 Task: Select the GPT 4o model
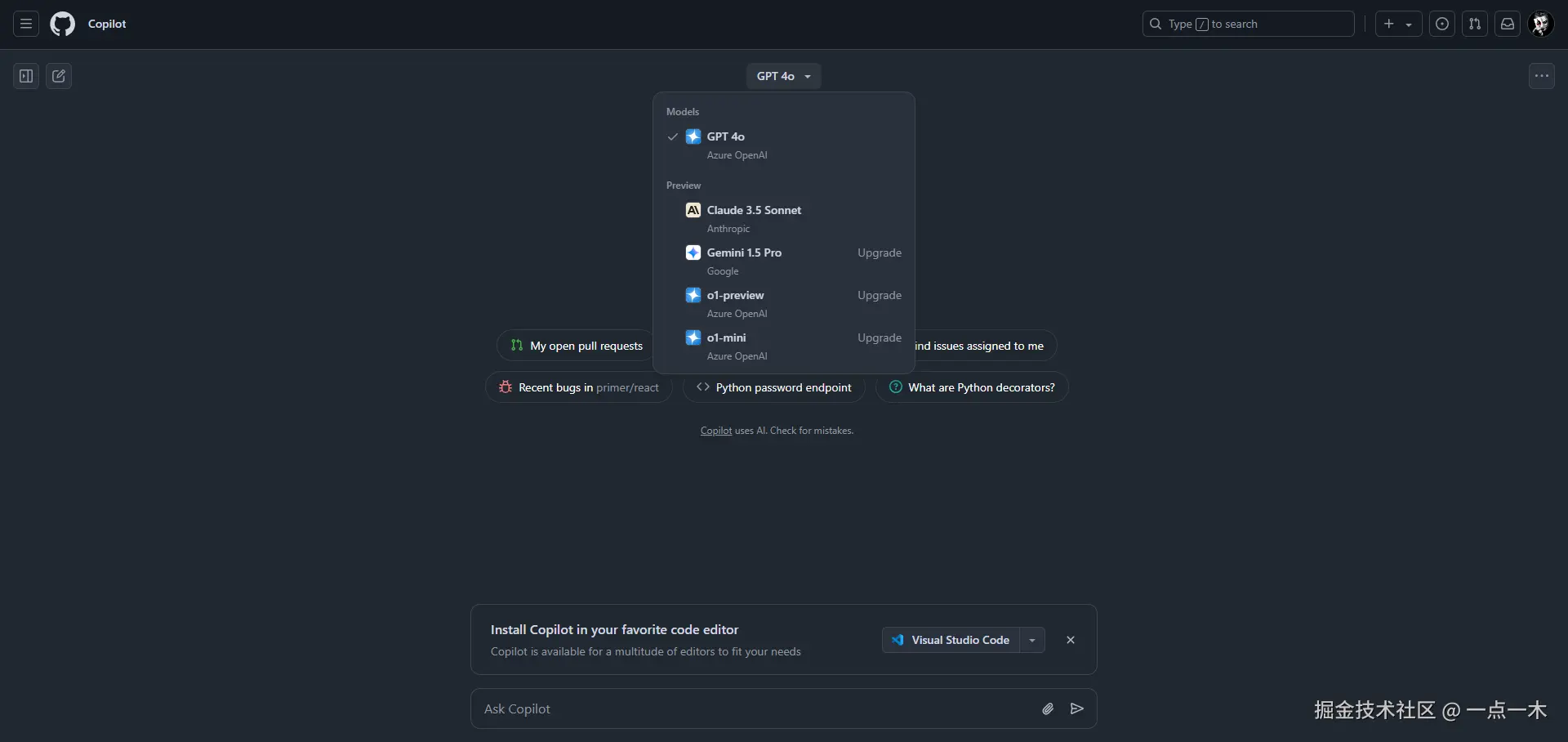coord(784,145)
